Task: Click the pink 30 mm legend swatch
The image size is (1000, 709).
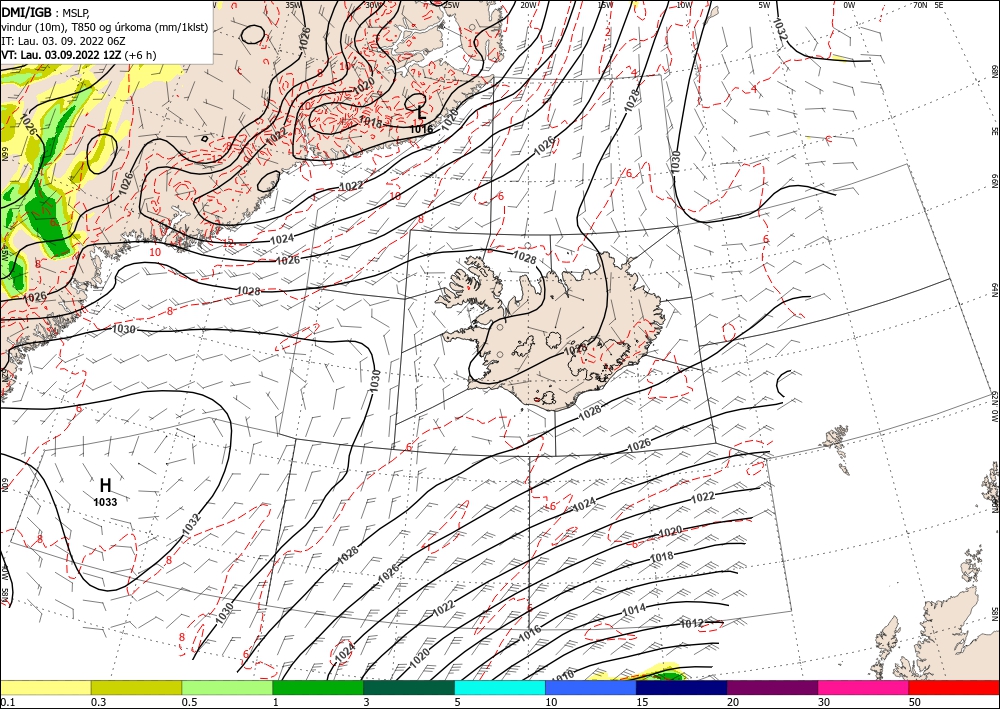Action: (864, 687)
